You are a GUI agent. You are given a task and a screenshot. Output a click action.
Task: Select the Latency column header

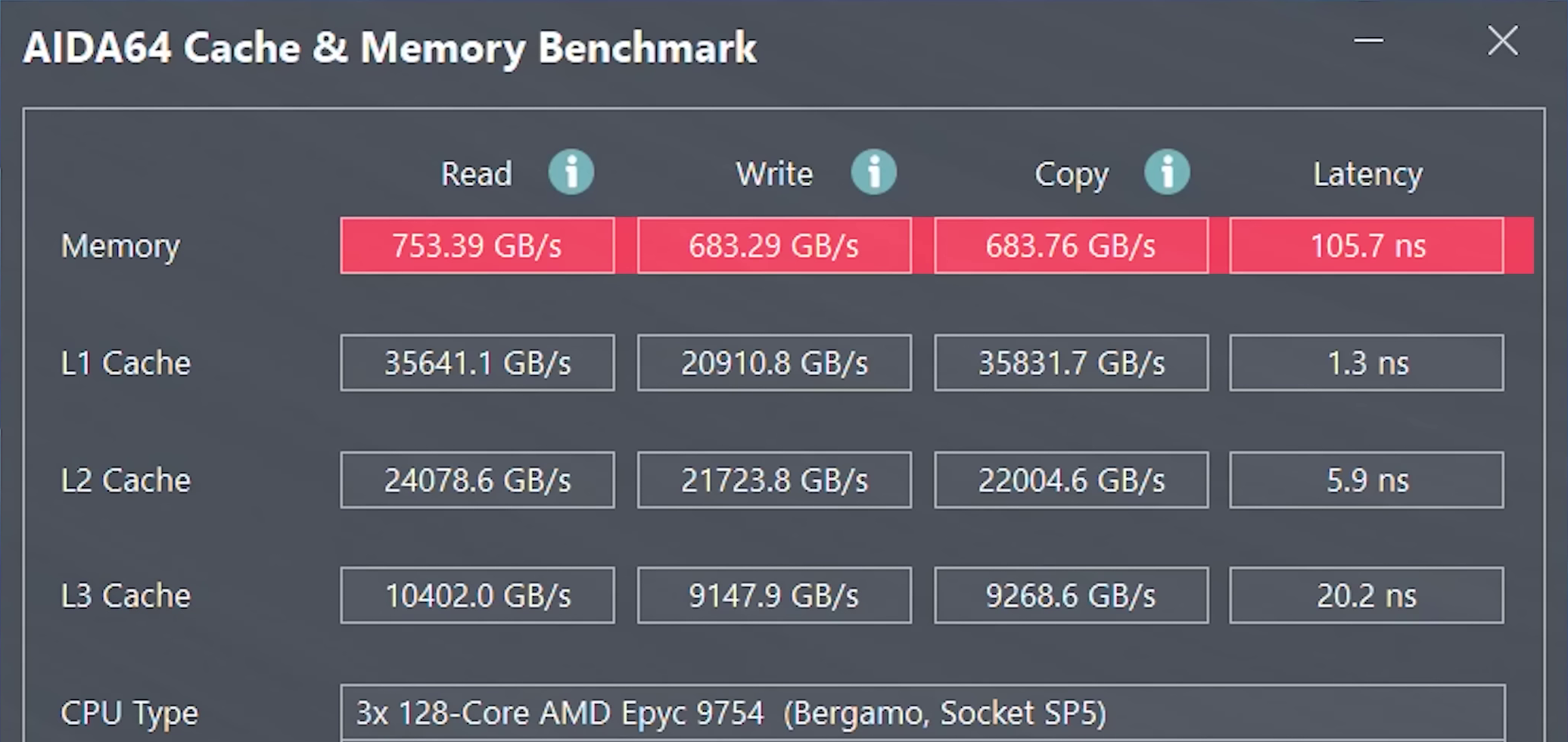[x=1366, y=172]
